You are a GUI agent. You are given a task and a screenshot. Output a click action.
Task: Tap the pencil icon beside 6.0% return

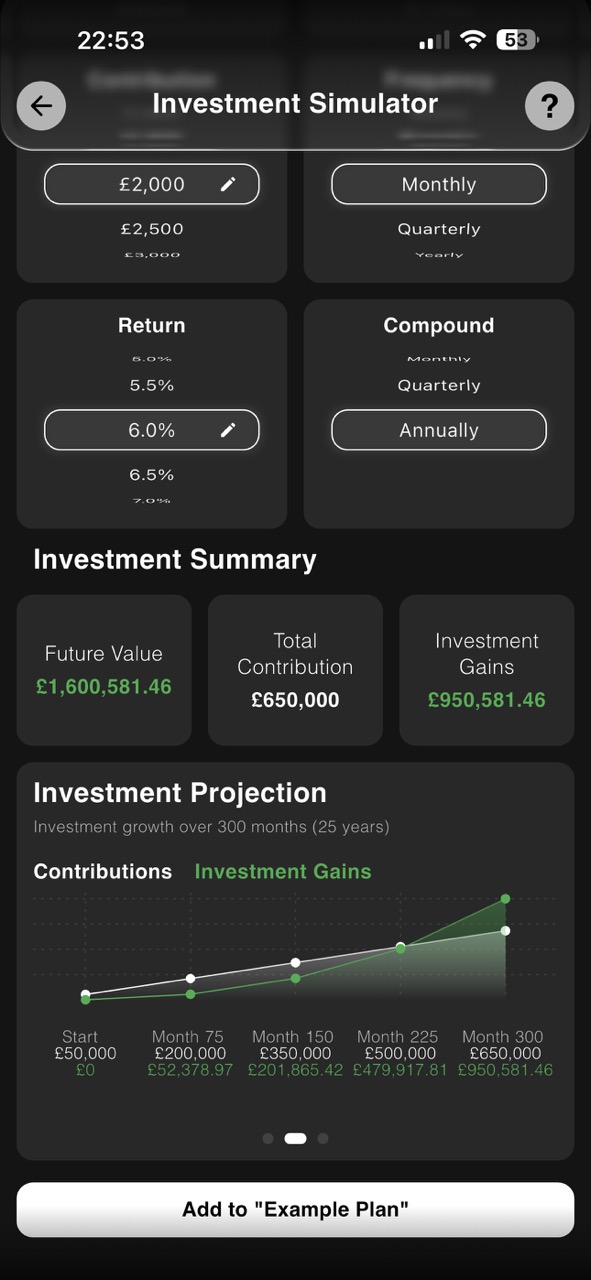229,429
